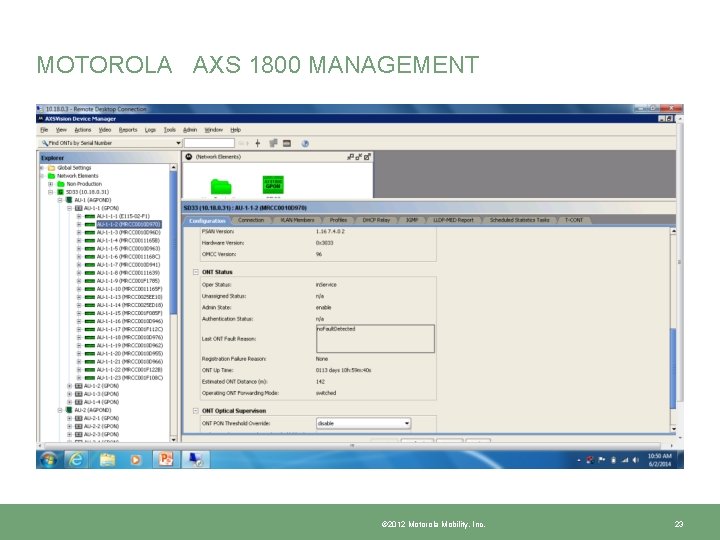Switch to the IGMP tab
This screenshot has width=720, height=540.
click(412, 220)
